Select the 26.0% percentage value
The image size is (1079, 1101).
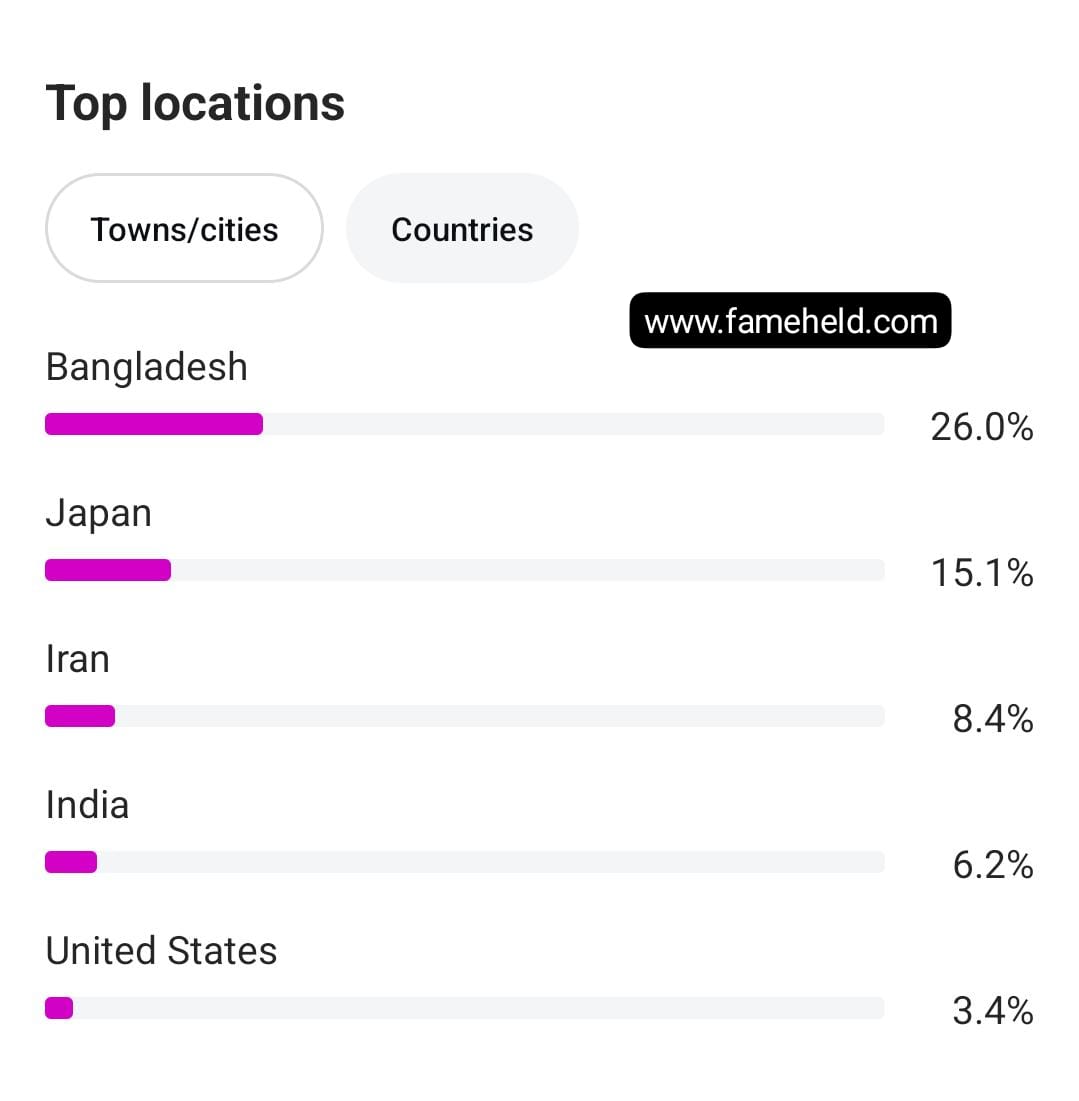(981, 427)
